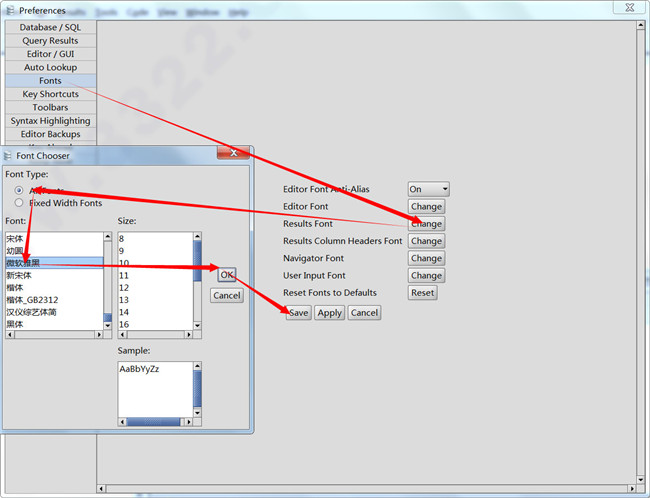Select font size 16
The image size is (650, 498).
(x=155, y=324)
